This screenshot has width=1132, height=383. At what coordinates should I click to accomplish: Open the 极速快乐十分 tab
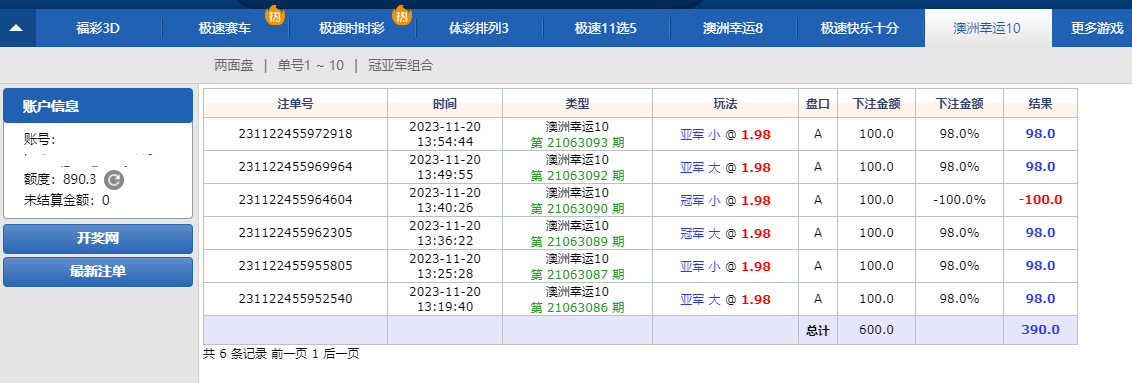tap(860, 29)
